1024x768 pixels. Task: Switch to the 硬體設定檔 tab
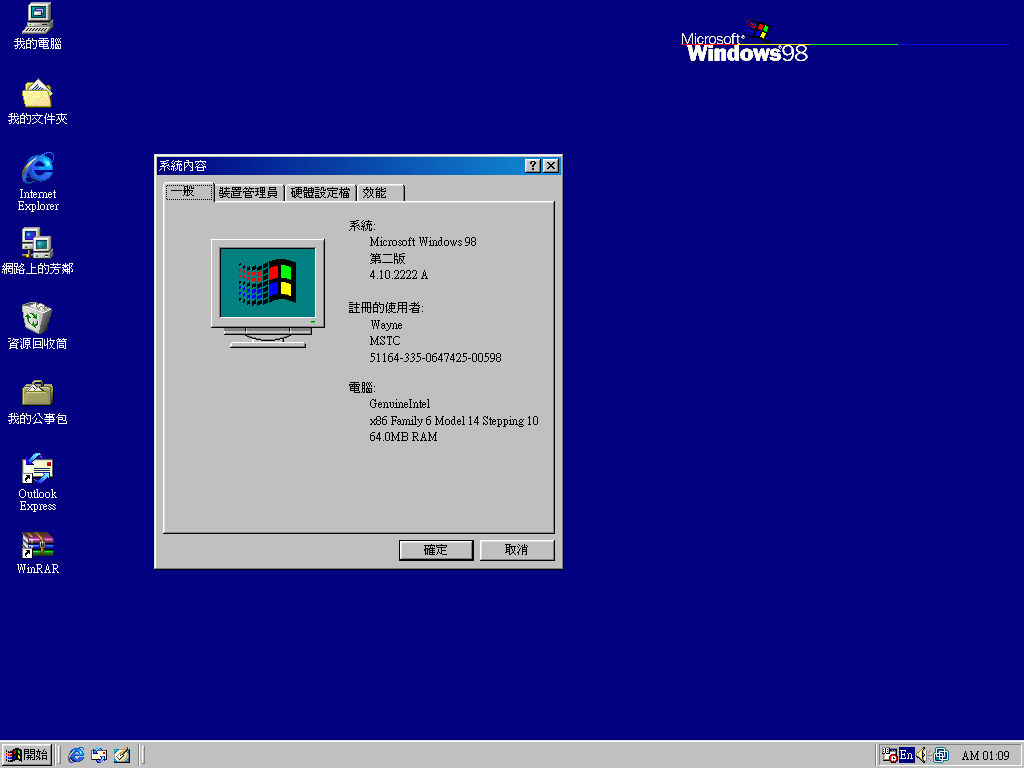(x=321, y=193)
